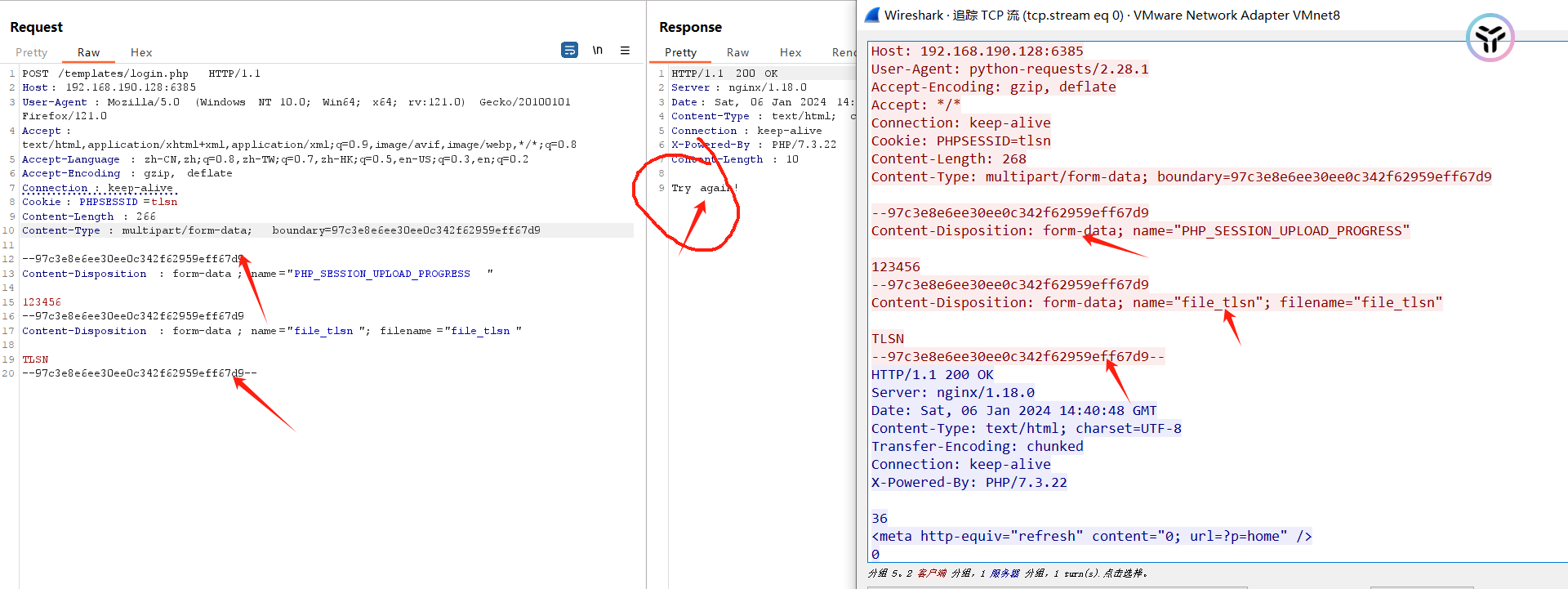1568x589 pixels.
Task: Click X-Powered-By: PHP/7.3.22 in Wireshark
Action: (969, 482)
